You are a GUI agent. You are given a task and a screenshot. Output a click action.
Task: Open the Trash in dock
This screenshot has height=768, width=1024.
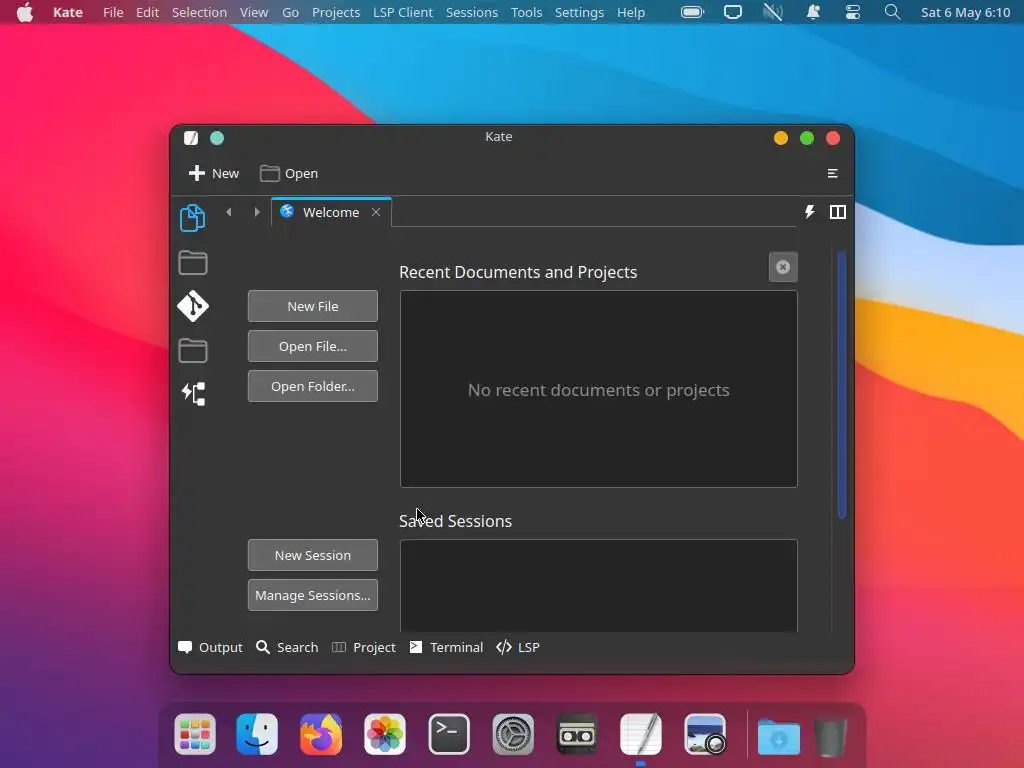click(830, 737)
